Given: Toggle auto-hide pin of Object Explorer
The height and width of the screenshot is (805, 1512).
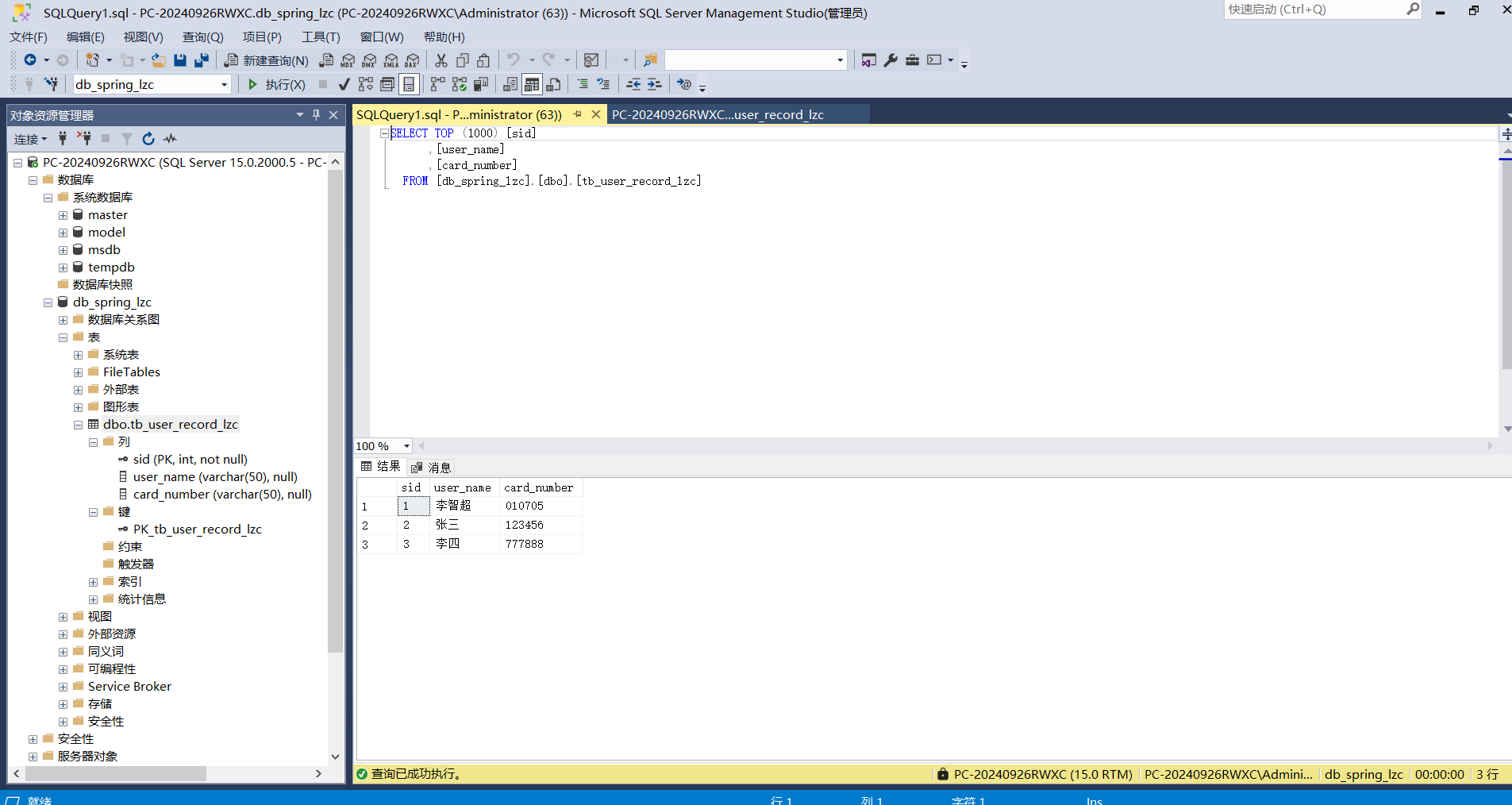Looking at the screenshot, I should [316, 115].
